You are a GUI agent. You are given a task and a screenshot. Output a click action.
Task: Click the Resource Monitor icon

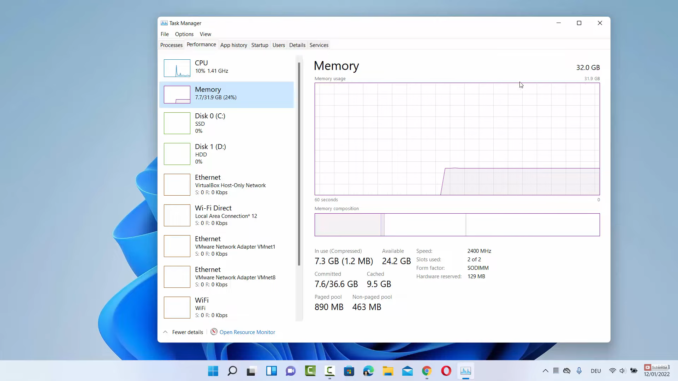coord(214,332)
